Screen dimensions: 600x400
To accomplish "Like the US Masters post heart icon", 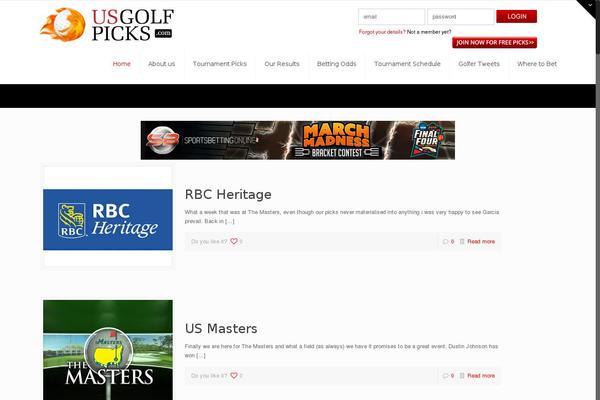I will (234, 376).
